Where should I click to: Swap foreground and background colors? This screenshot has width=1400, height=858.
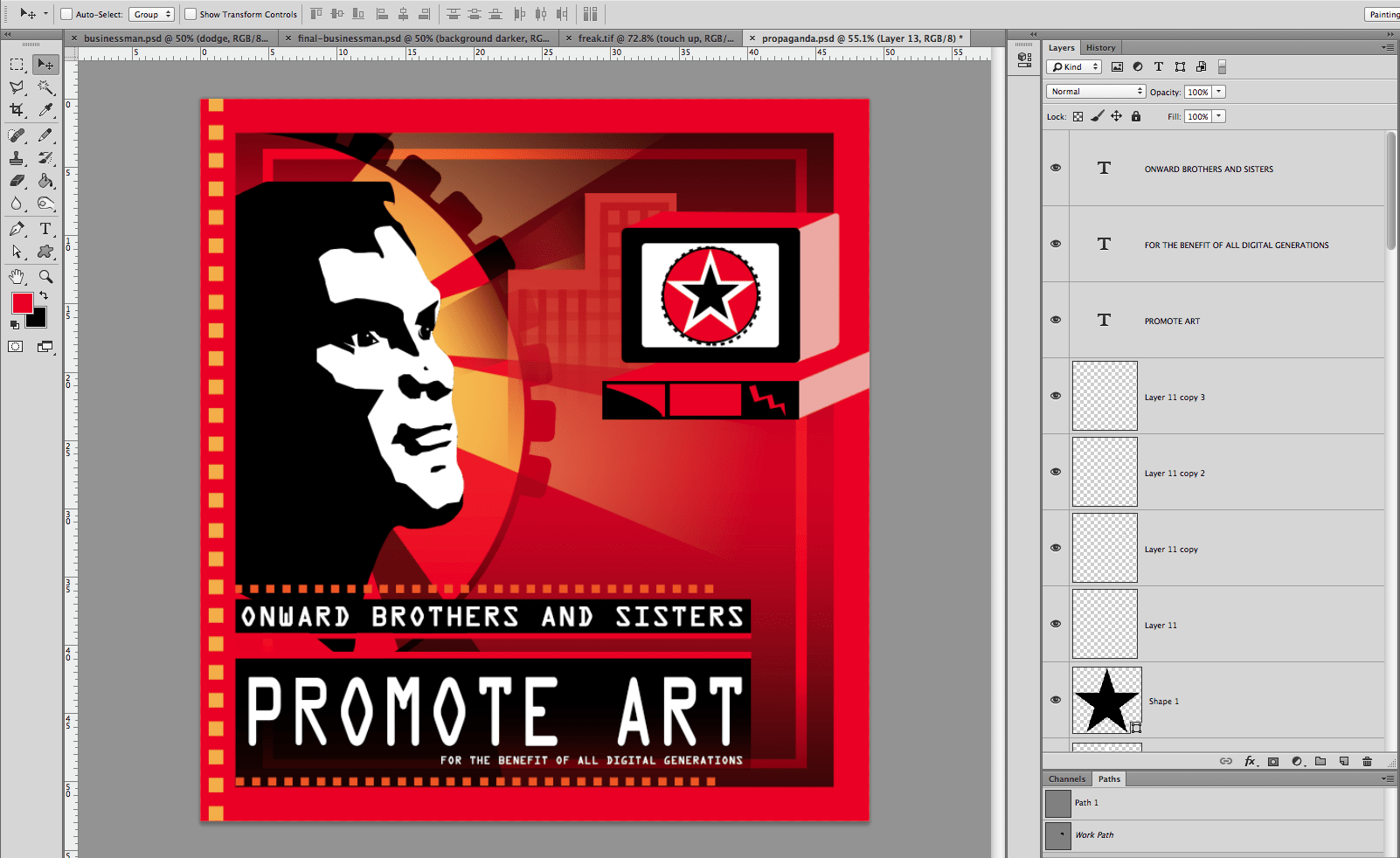[x=44, y=296]
